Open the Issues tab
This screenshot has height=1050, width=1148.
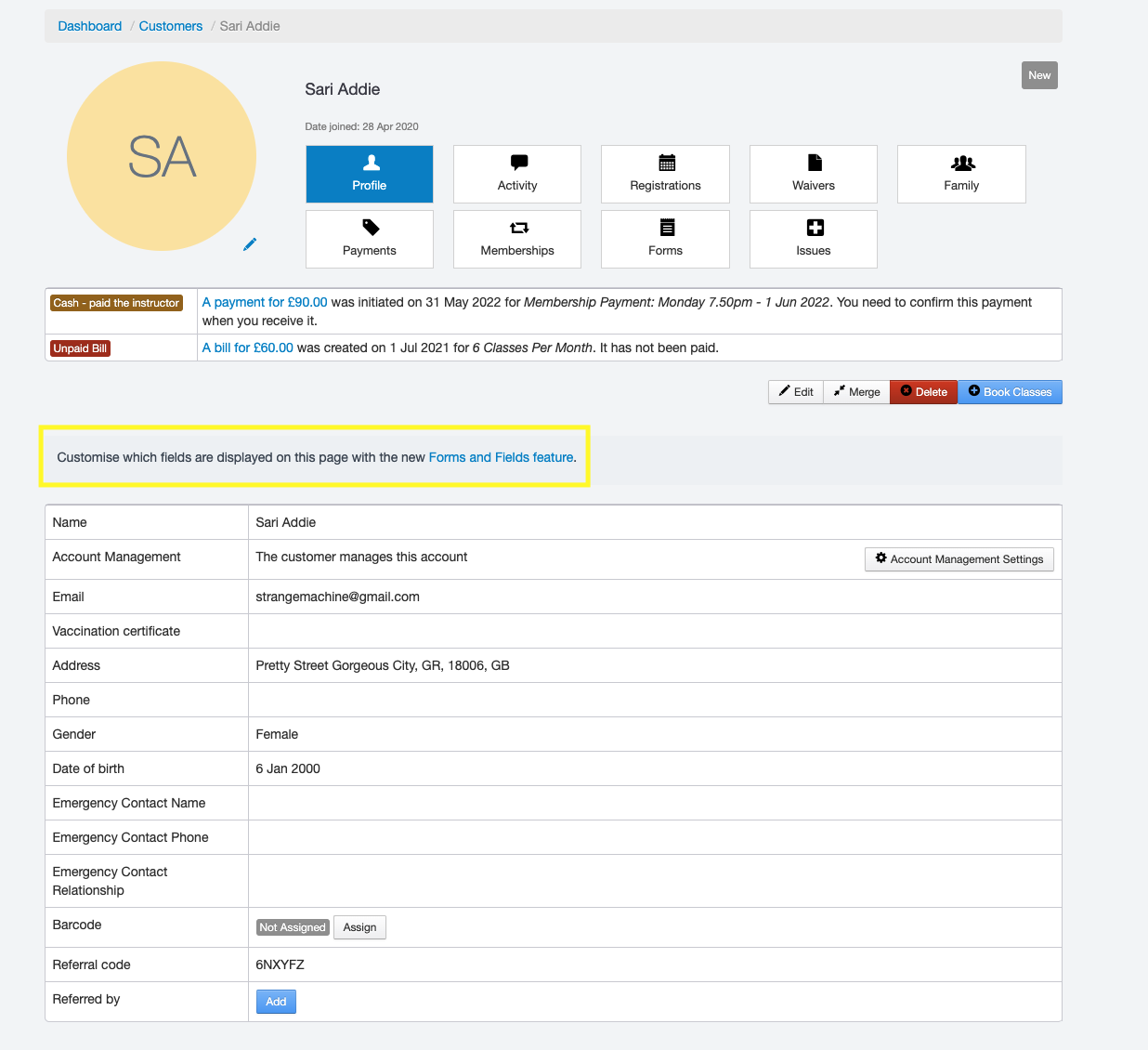[813, 239]
